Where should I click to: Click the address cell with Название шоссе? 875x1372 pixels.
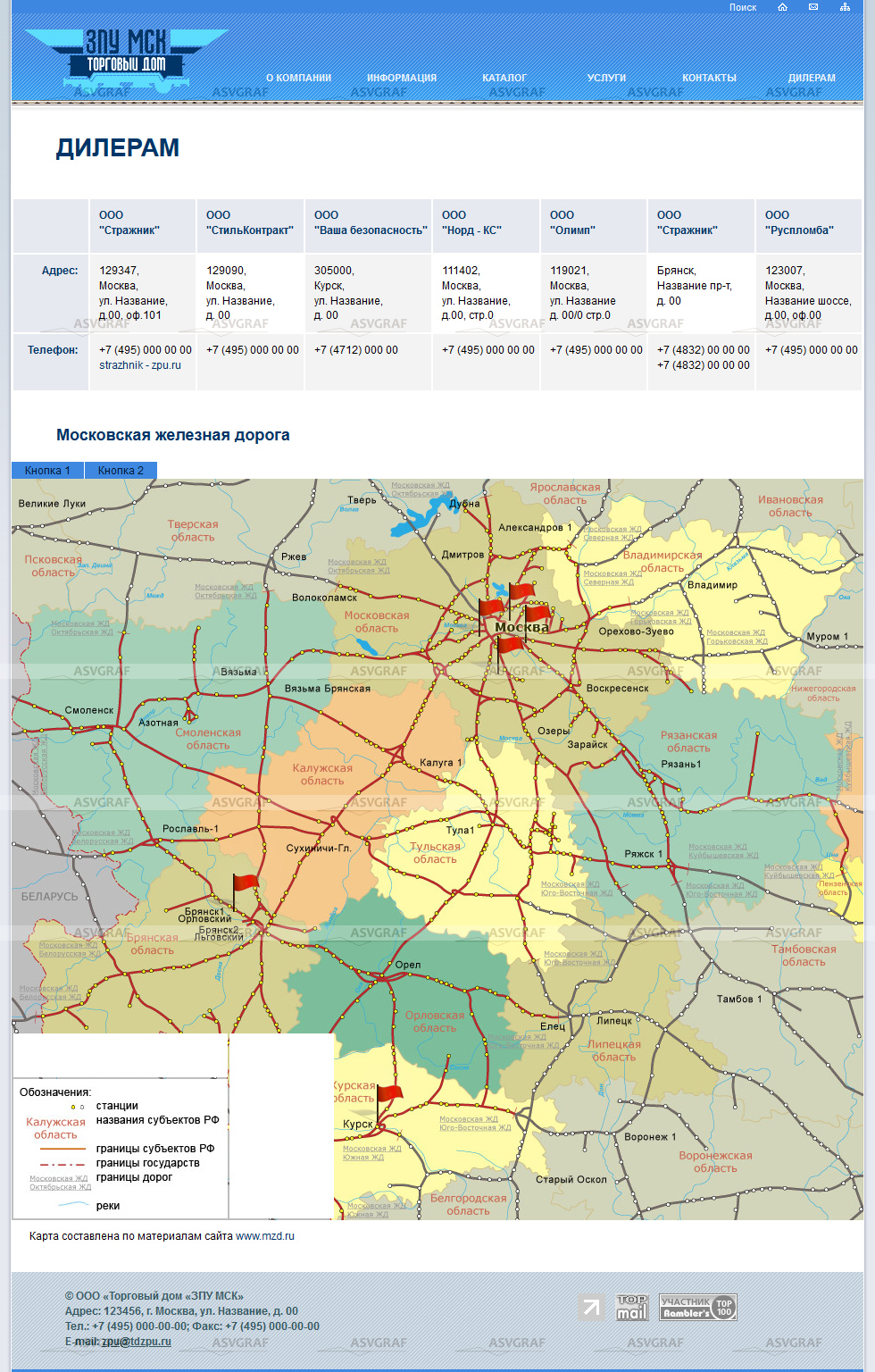[x=809, y=293]
